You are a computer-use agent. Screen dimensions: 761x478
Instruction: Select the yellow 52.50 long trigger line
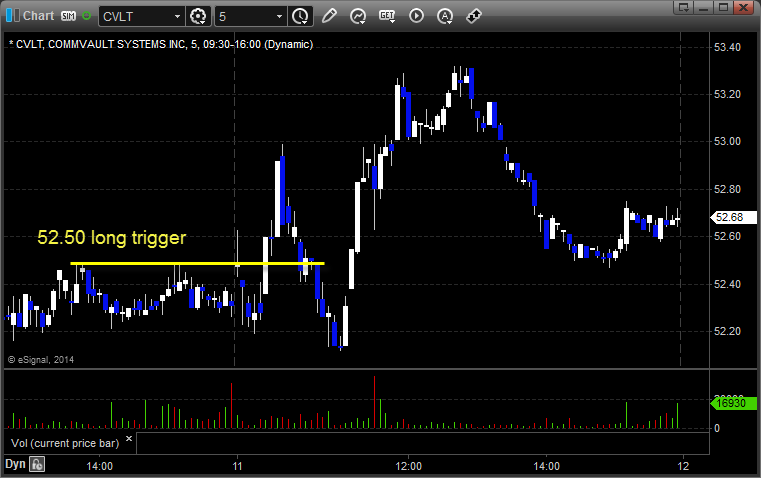pyautogui.click(x=198, y=264)
